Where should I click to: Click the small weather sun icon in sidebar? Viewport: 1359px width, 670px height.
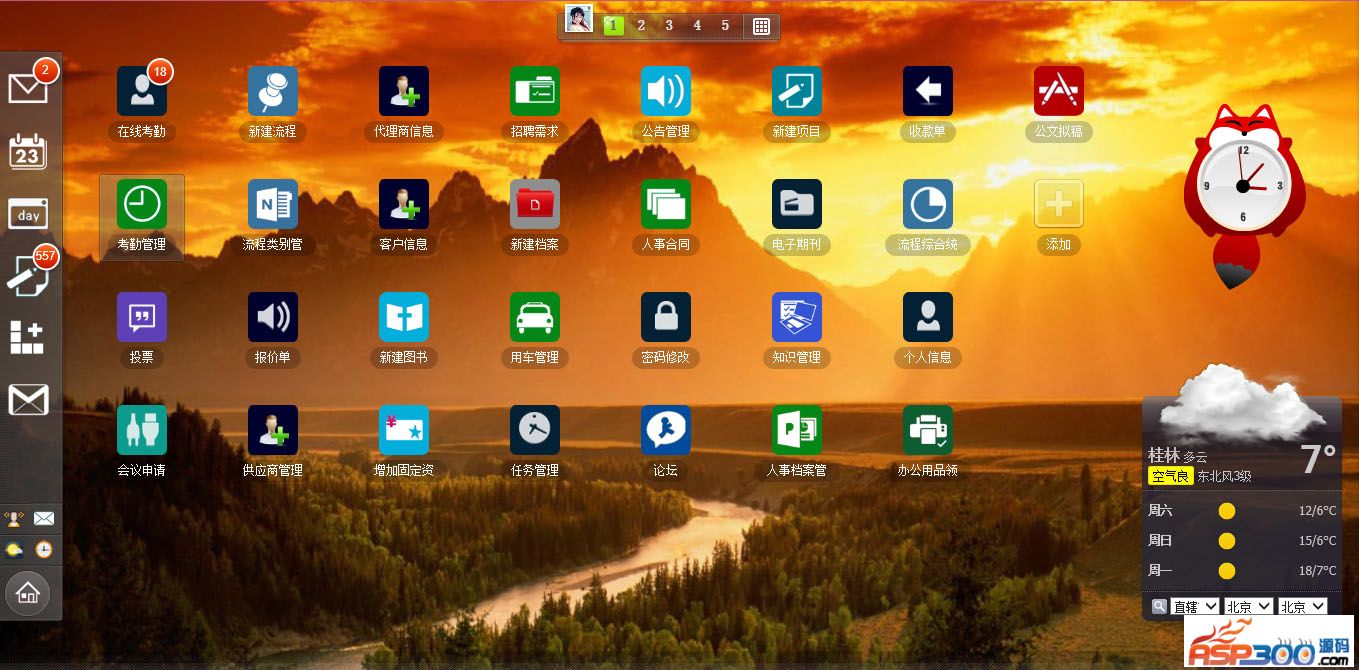(x=14, y=549)
